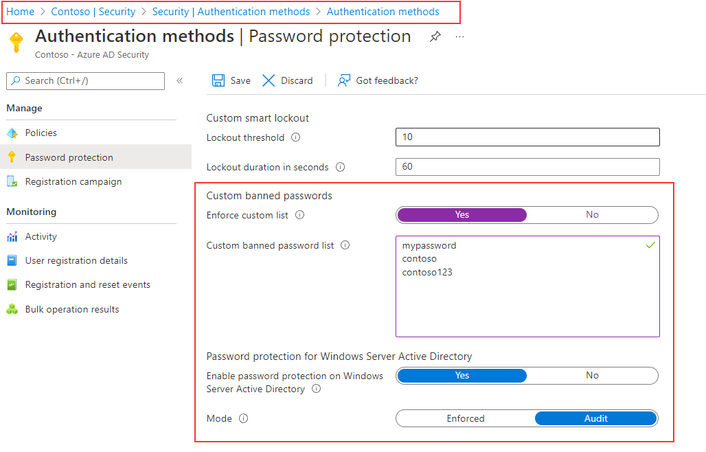Collapse the sidebar with the double chevron
706x452 pixels.
click(x=179, y=81)
